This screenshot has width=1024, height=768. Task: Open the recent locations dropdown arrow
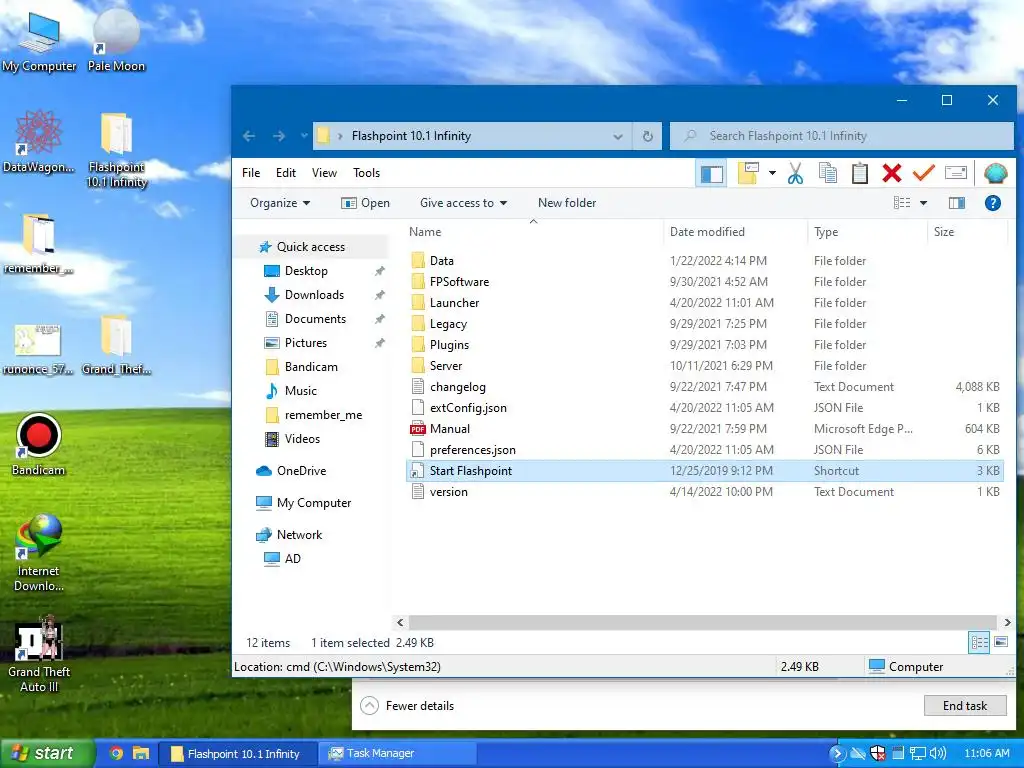(x=304, y=136)
